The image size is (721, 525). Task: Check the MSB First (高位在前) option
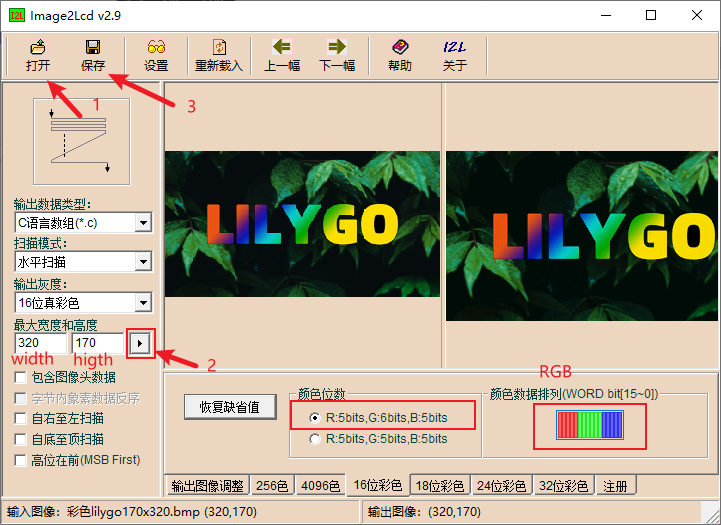pos(21,460)
